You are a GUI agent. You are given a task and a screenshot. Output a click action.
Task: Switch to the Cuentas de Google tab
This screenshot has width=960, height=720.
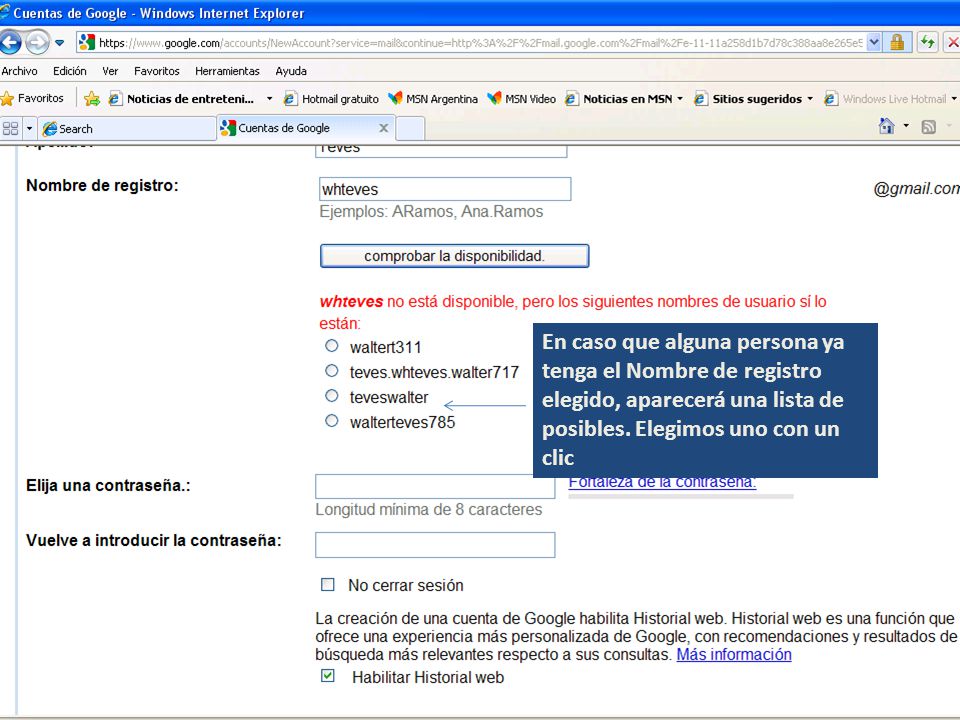click(x=305, y=128)
